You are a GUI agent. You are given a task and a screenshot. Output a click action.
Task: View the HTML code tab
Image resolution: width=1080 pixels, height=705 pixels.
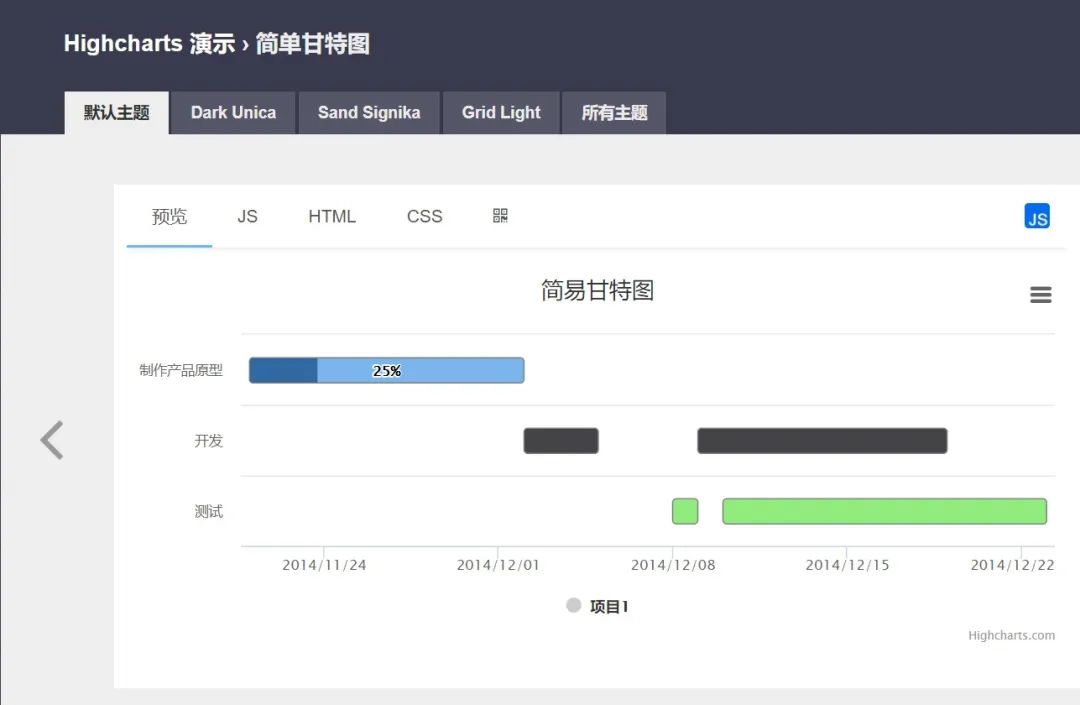(332, 216)
